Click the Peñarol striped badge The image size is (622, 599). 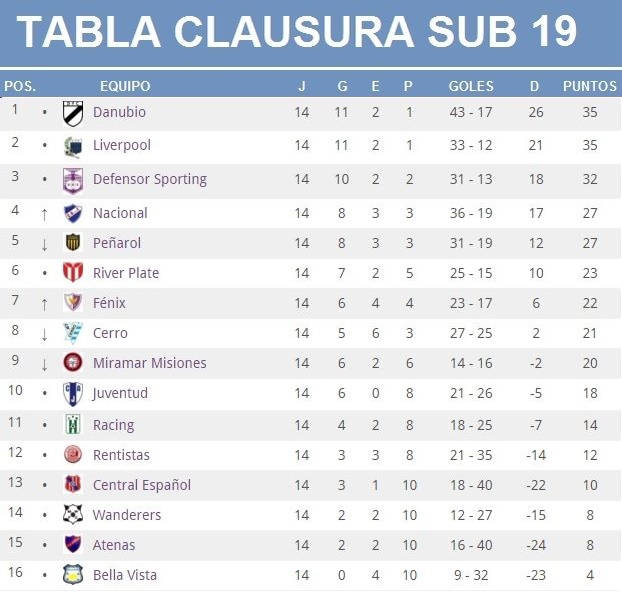pyautogui.click(x=73, y=242)
